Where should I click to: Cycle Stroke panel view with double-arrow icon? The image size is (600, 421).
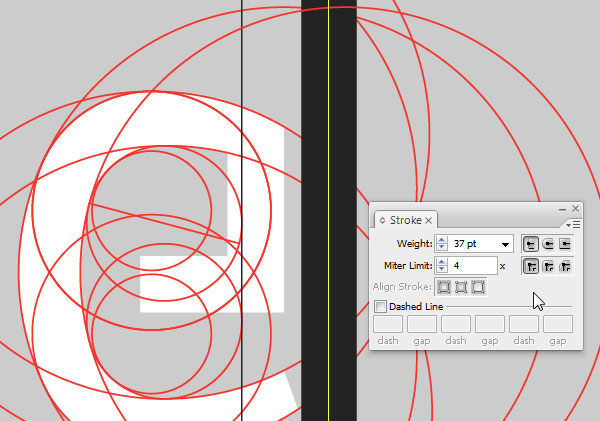[382, 220]
